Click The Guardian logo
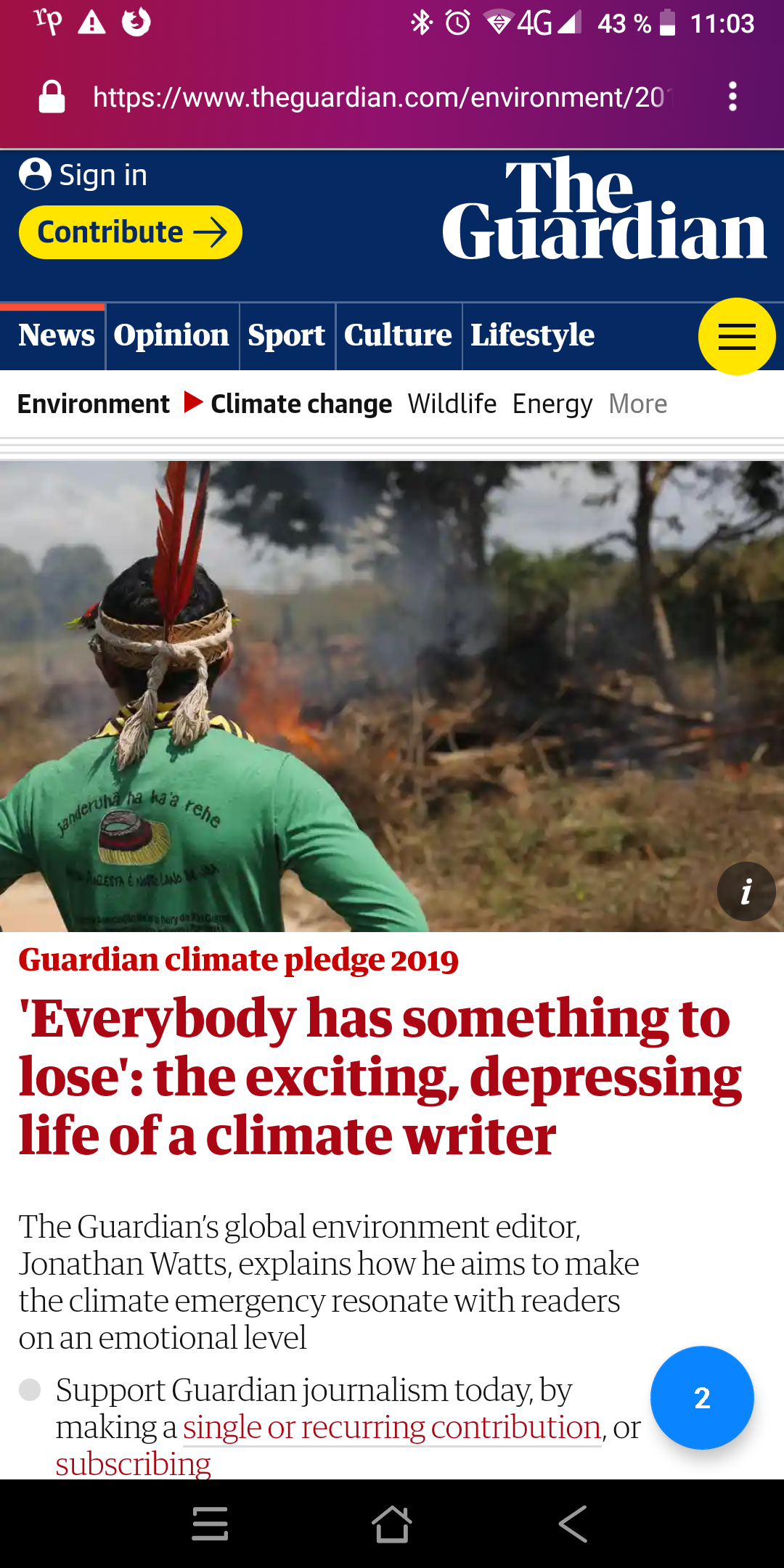 coord(604,211)
